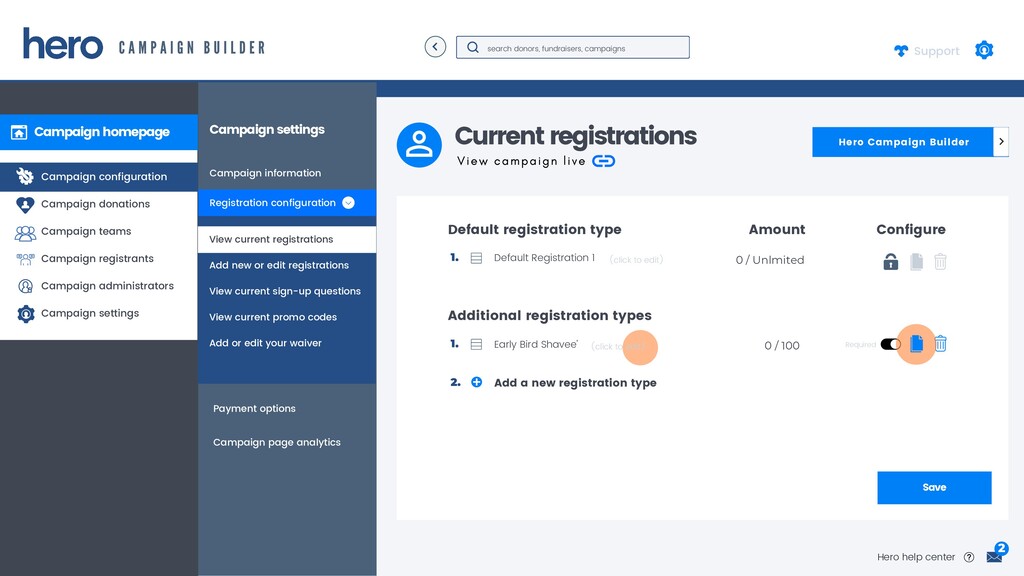
Task: Click the Registration configuration chevron icon
Action: tap(349, 203)
